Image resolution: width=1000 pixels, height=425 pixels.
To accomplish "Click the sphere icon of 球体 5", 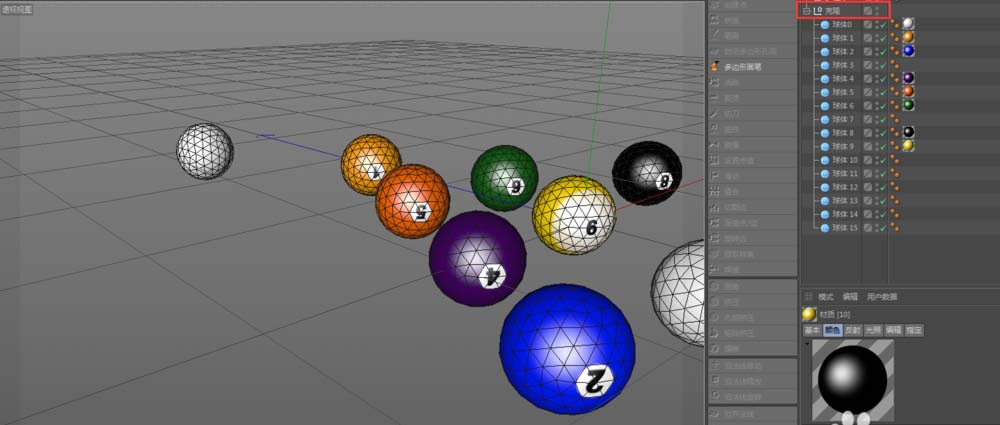I will [825, 92].
